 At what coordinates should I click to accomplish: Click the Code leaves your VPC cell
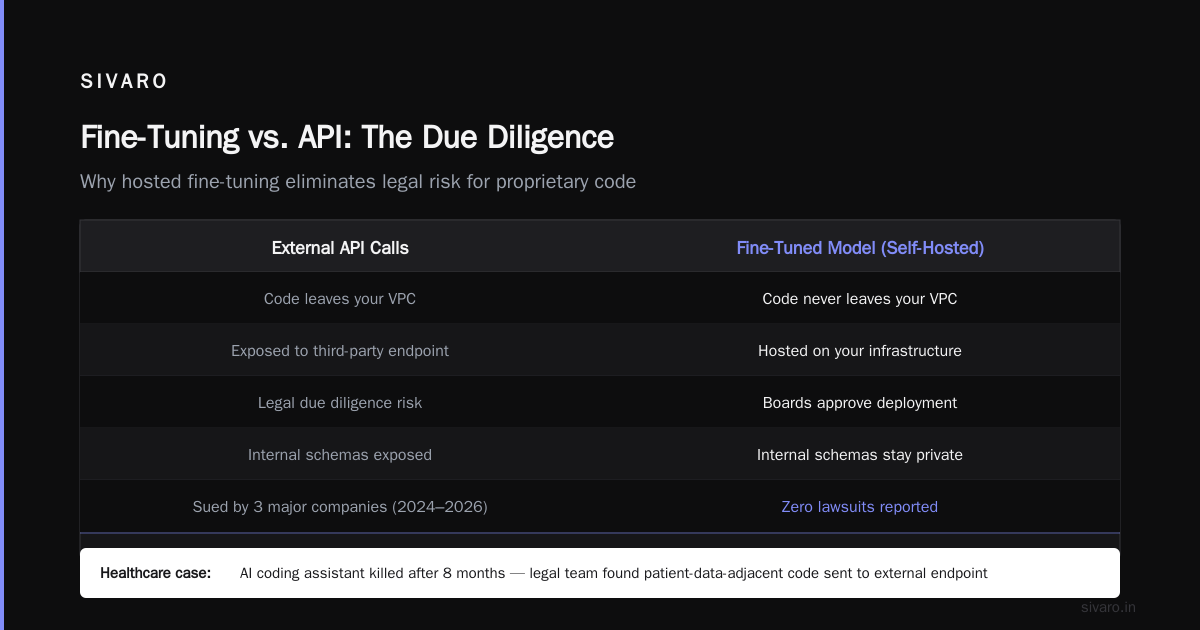340,298
